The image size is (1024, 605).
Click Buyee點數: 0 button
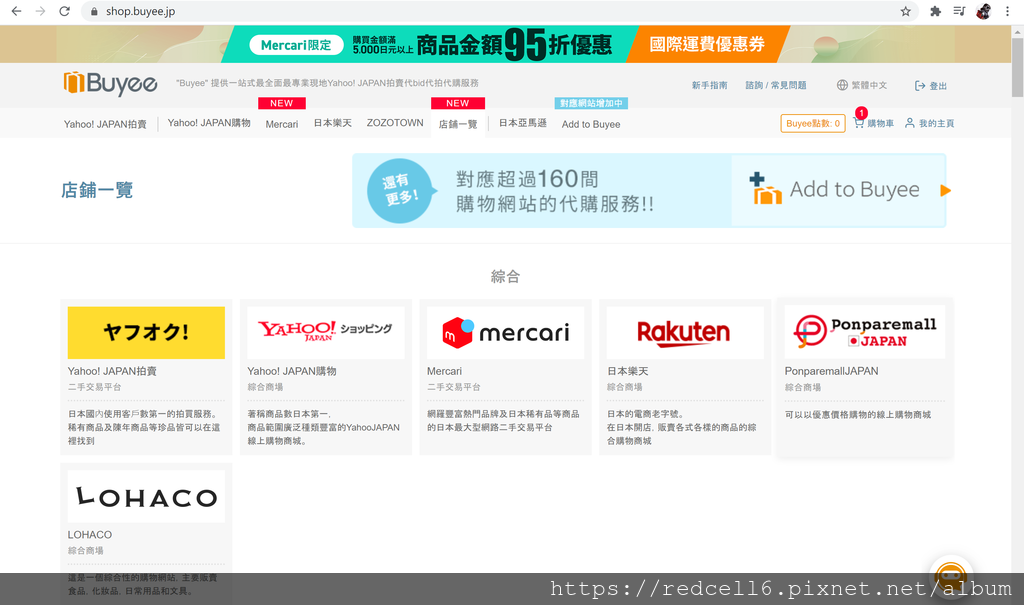tap(813, 123)
